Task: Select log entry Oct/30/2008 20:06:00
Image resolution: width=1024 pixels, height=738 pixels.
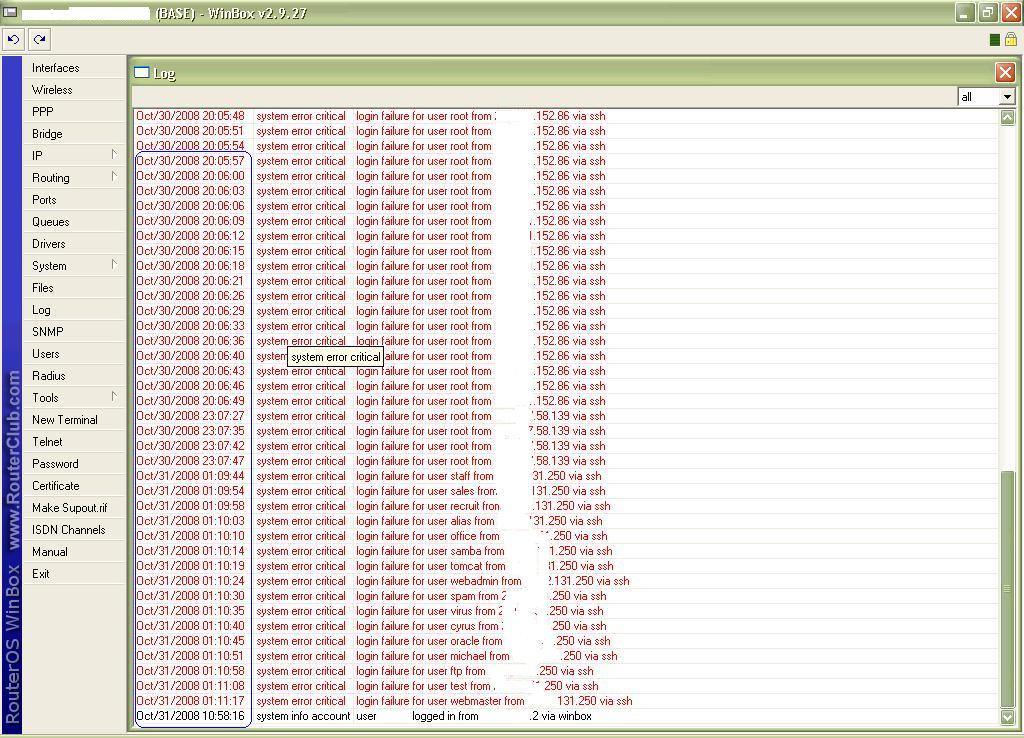Action: pos(566,176)
